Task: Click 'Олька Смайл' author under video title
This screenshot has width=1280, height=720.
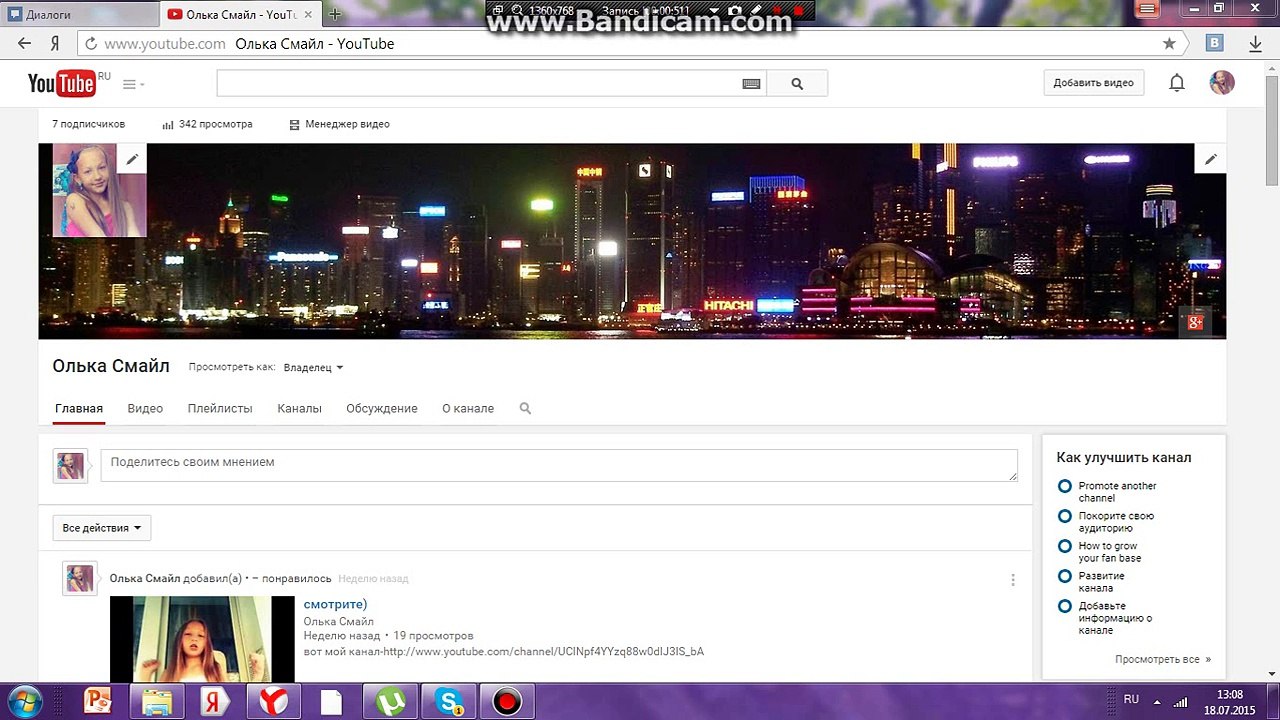Action: [338, 621]
